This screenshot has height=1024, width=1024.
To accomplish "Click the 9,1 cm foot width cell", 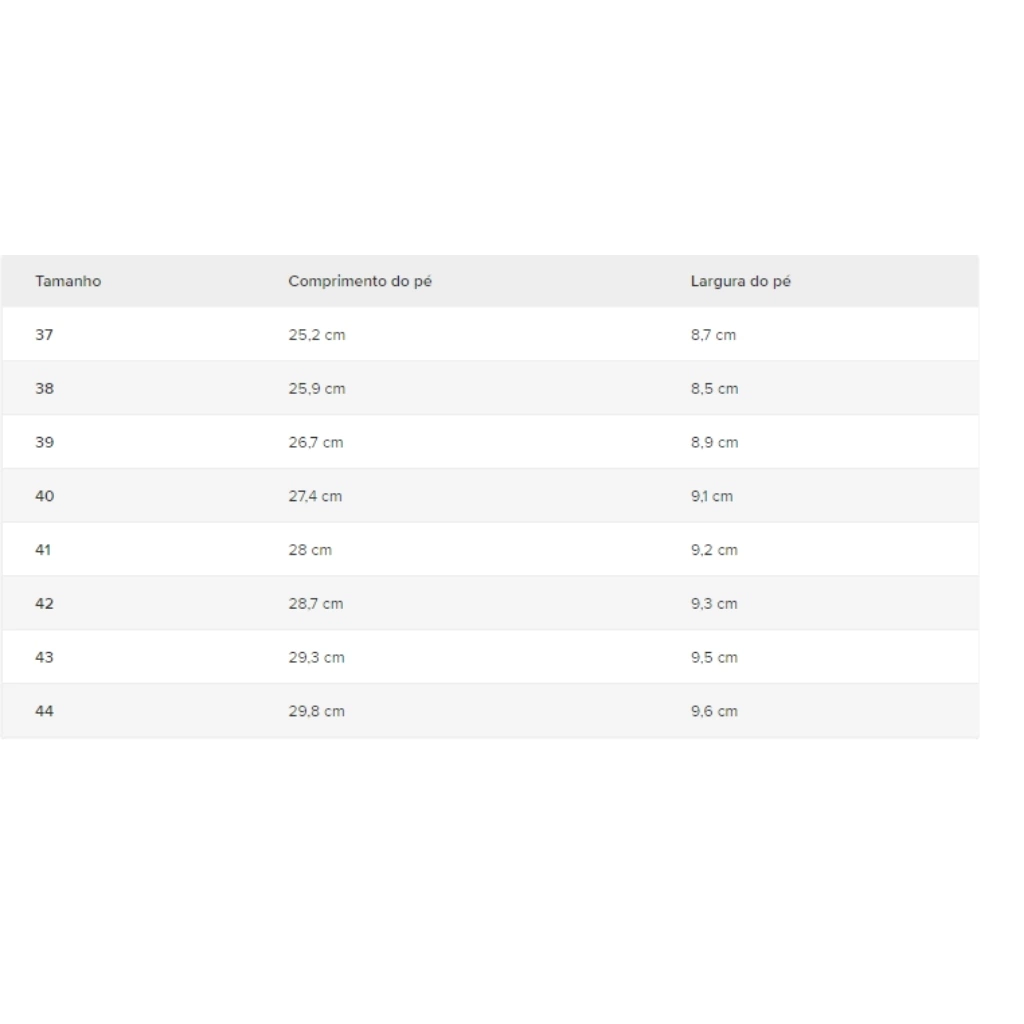I will click(x=712, y=496).
